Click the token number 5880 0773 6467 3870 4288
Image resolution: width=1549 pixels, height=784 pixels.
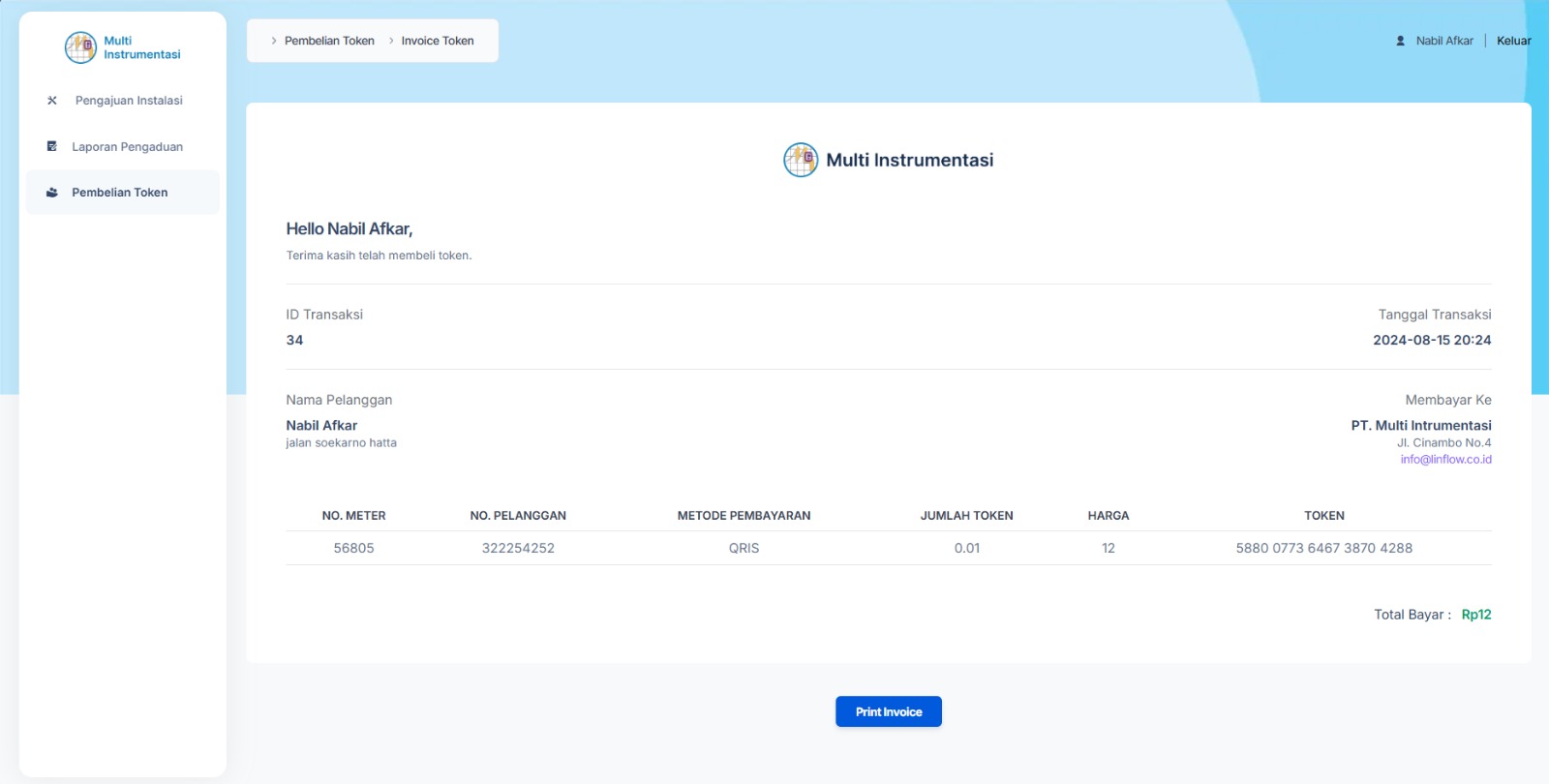[1323, 548]
